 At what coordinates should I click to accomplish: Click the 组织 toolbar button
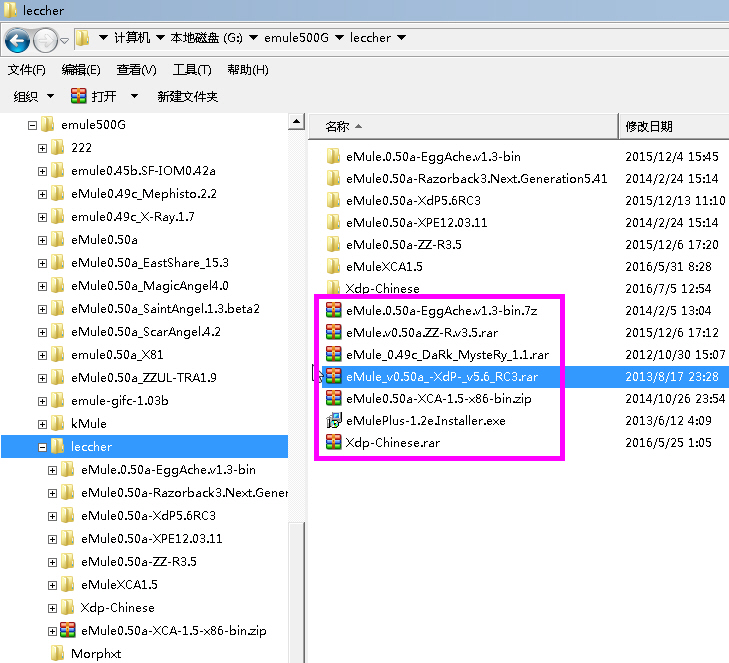33,96
